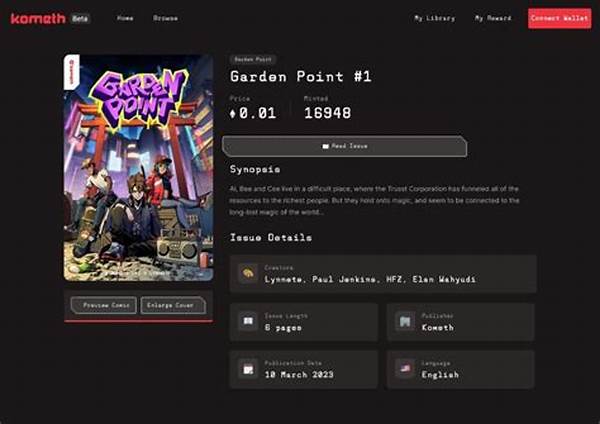Click Preview Comic button

pyautogui.click(x=104, y=305)
